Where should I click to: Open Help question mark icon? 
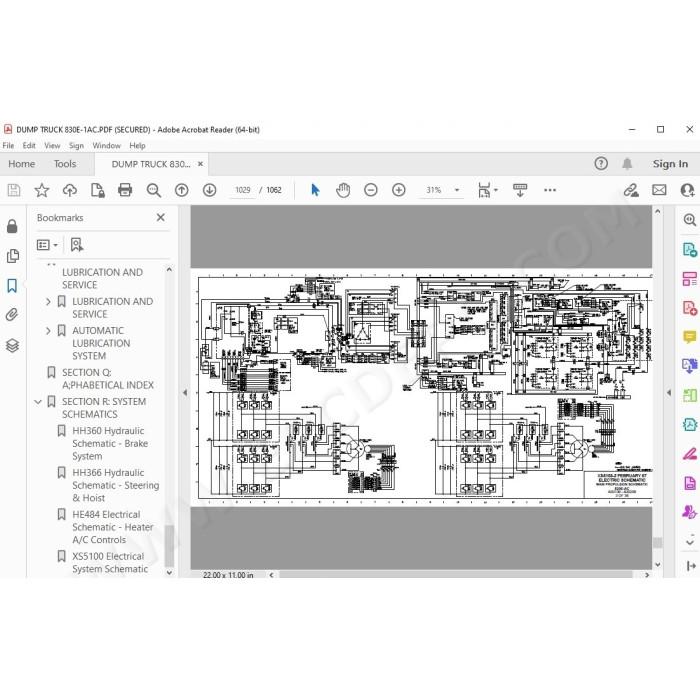coord(601,163)
